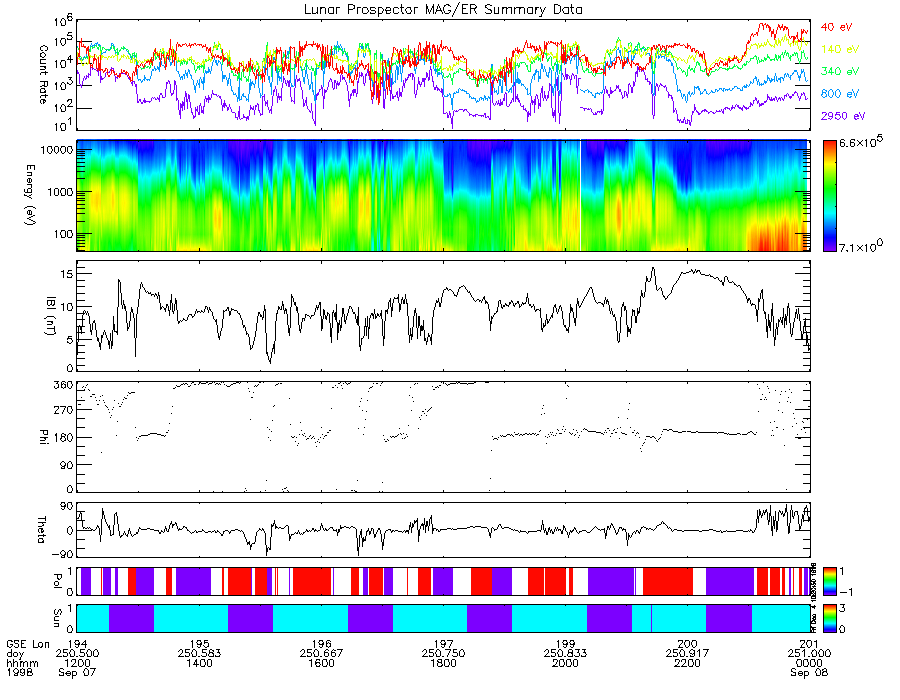Click the 1400 time tick label
The width and height of the screenshot is (900, 700).
[x=199, y=663]
